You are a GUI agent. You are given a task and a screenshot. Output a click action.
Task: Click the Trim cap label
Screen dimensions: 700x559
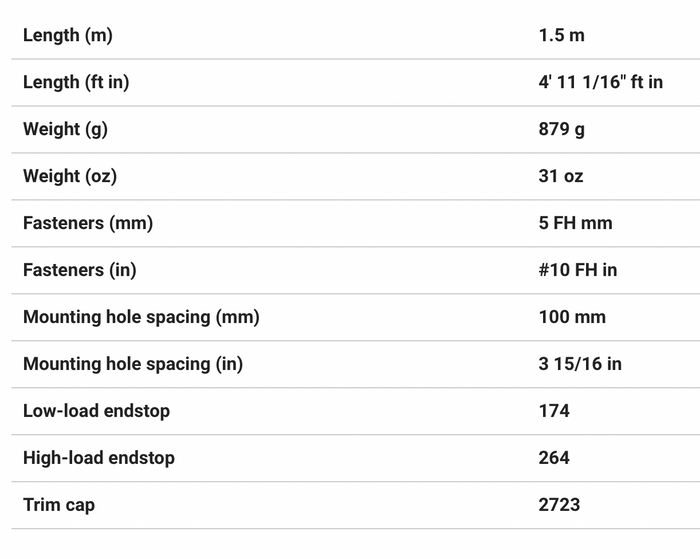point(59,505)
